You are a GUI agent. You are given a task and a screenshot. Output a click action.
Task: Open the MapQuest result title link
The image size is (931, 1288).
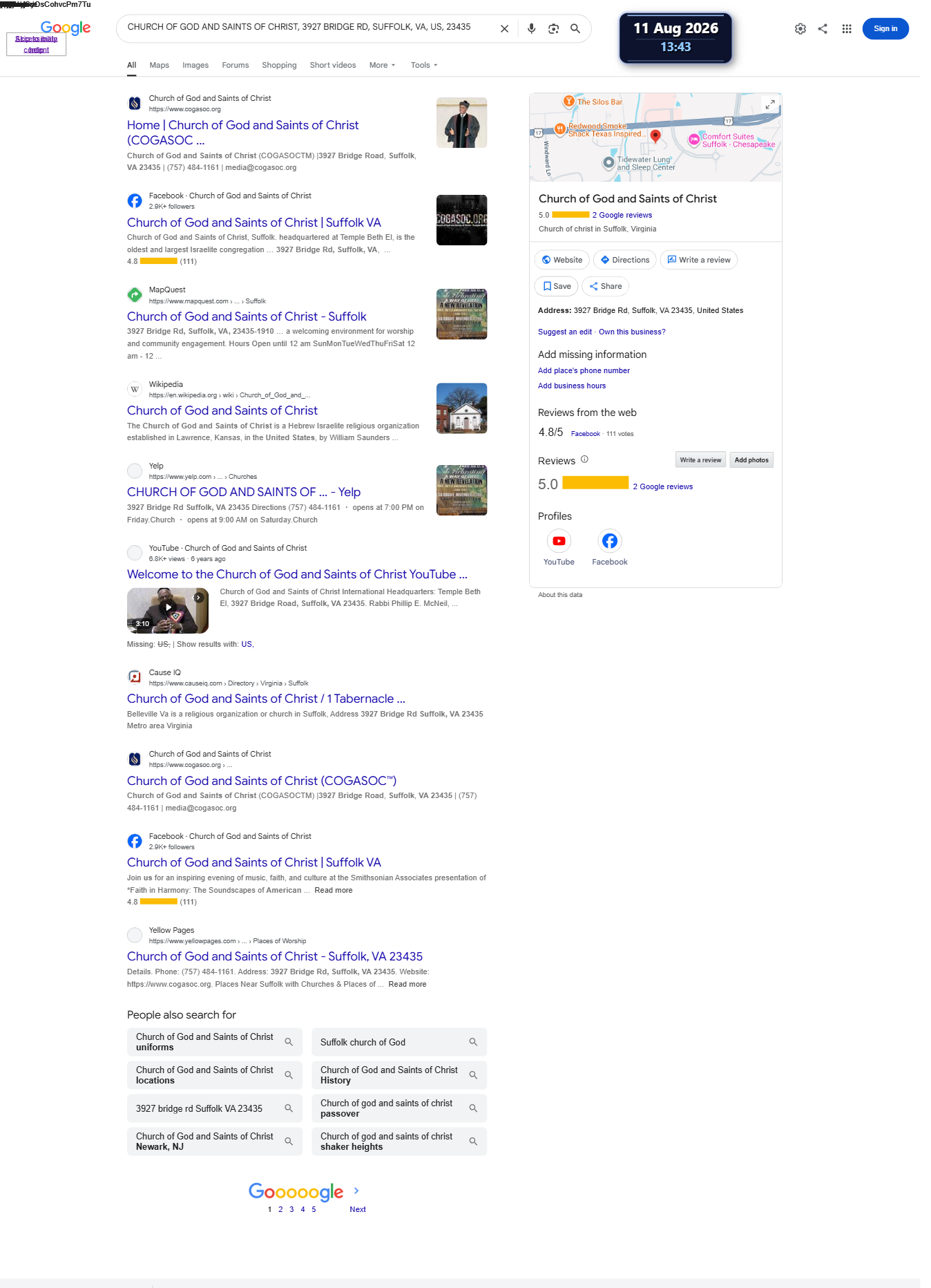(247, 316)
